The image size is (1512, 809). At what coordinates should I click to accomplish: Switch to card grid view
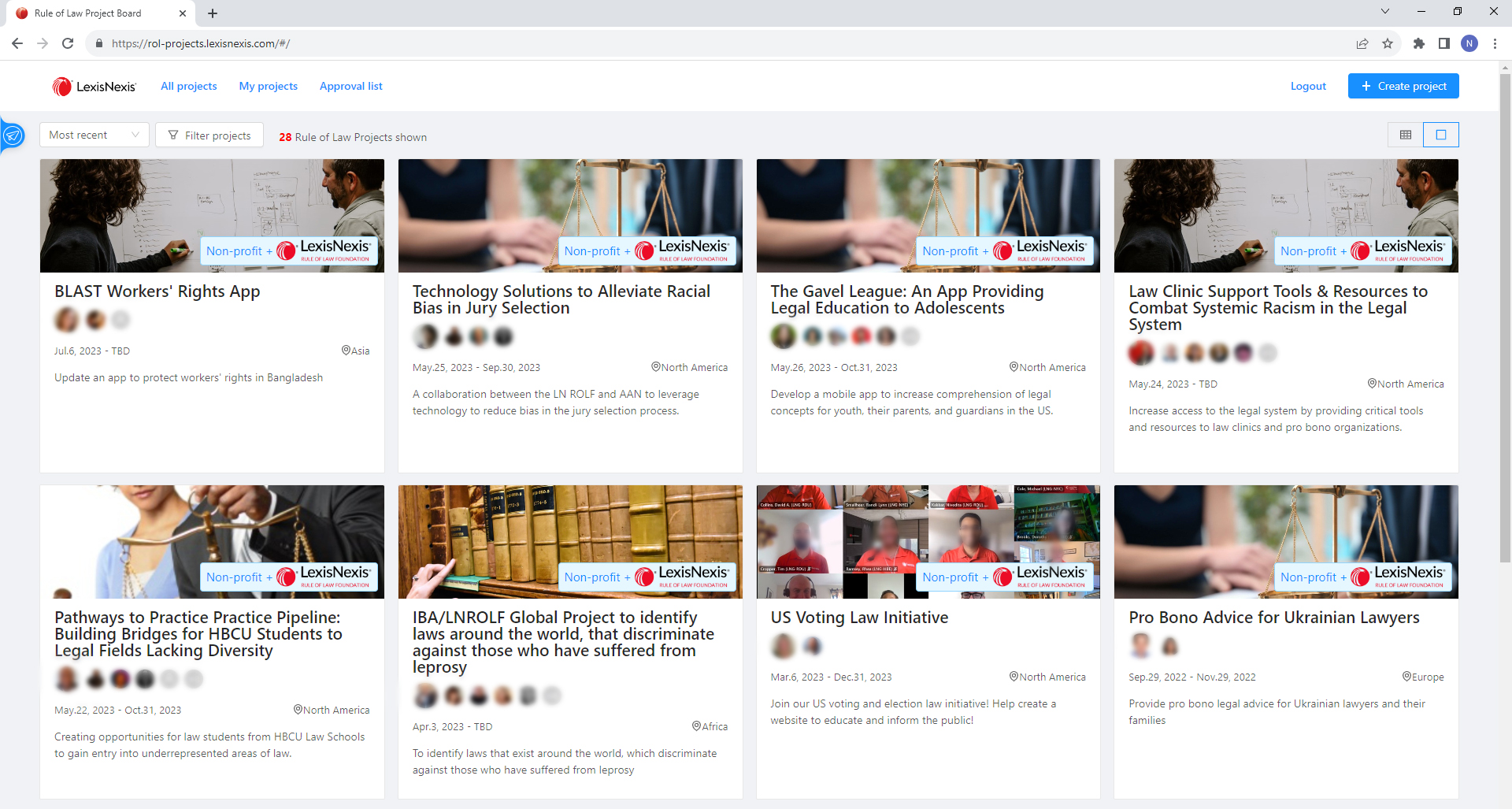point(1441,135)
